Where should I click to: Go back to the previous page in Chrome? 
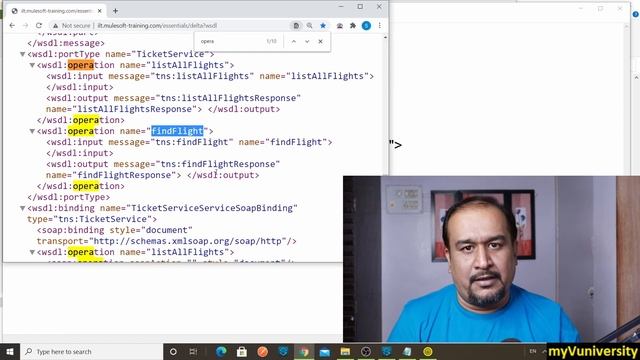pyautogui.click(x=12, y=25)
